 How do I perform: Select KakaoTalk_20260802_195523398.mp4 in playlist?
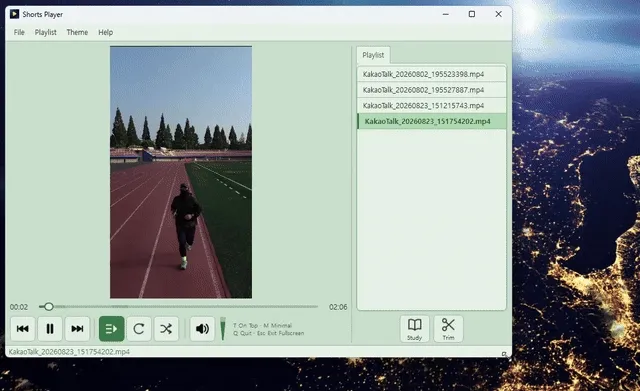coord(432,74)
